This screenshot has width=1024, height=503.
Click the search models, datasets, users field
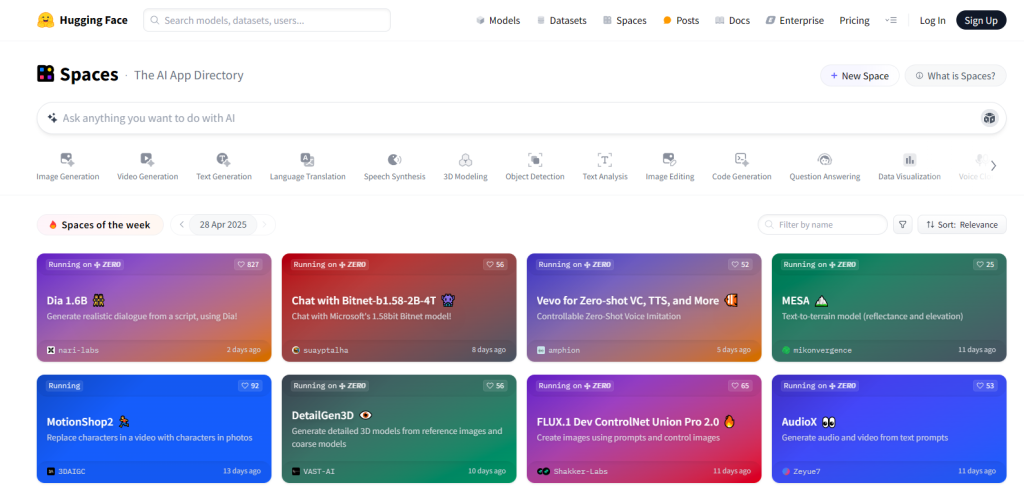point(267,20)
